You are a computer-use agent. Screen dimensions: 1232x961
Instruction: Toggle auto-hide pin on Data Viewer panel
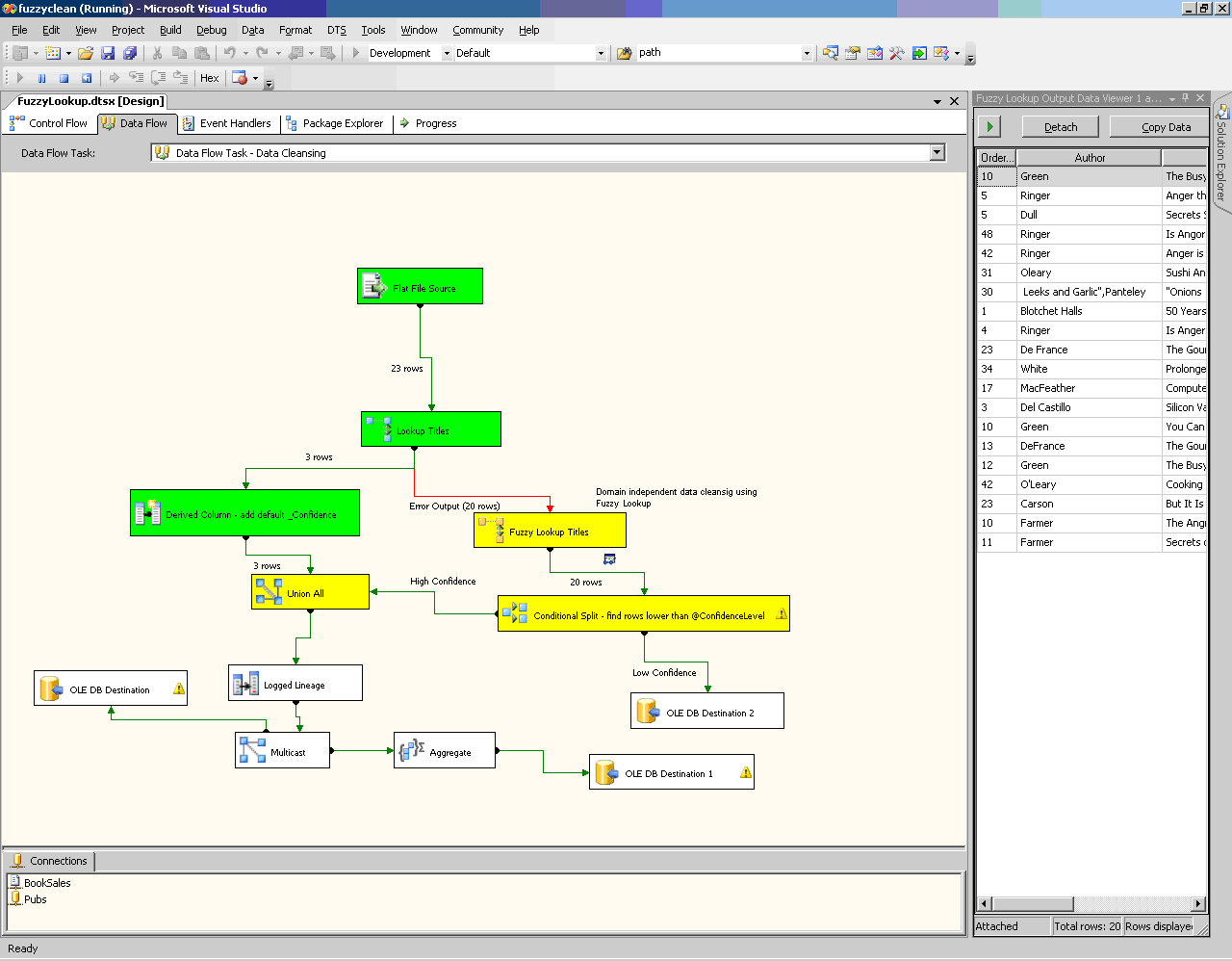(1186, 98)
